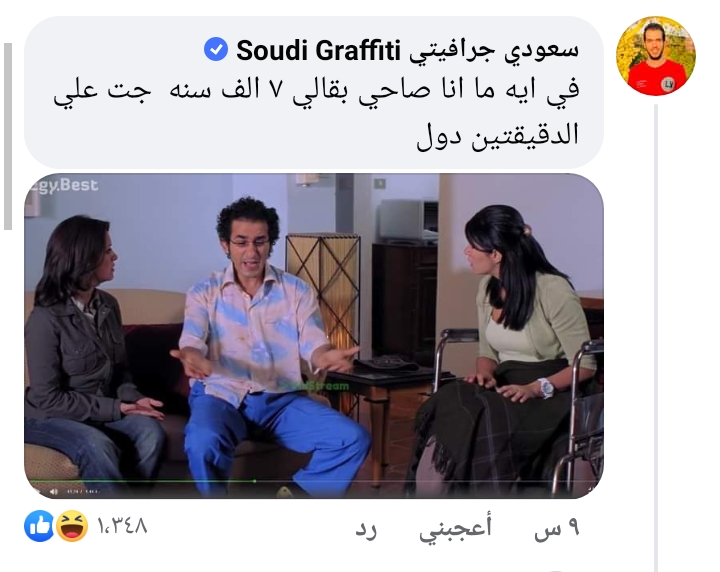Click the laughing Haha reaction emoji
This screenshot has width=720, height=572.
tap(72, 526)
